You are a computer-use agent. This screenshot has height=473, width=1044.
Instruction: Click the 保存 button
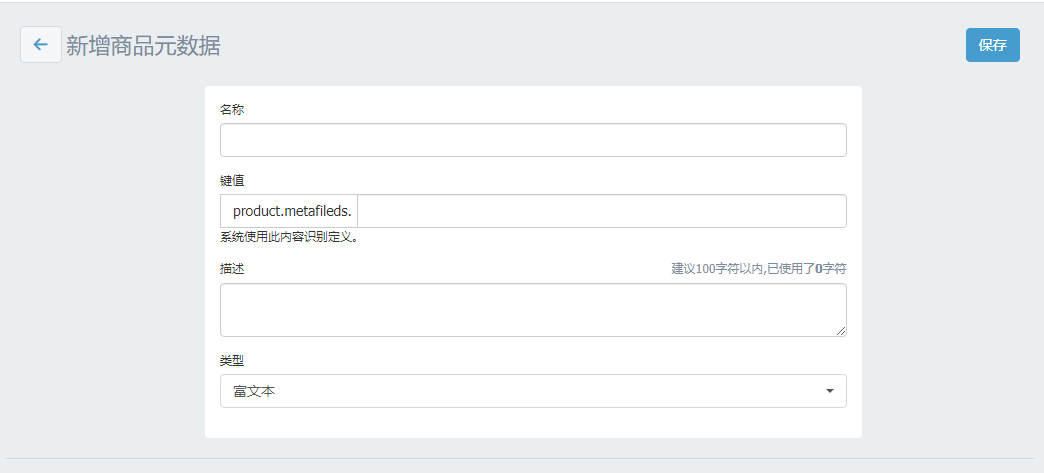[x=992, y=45]
